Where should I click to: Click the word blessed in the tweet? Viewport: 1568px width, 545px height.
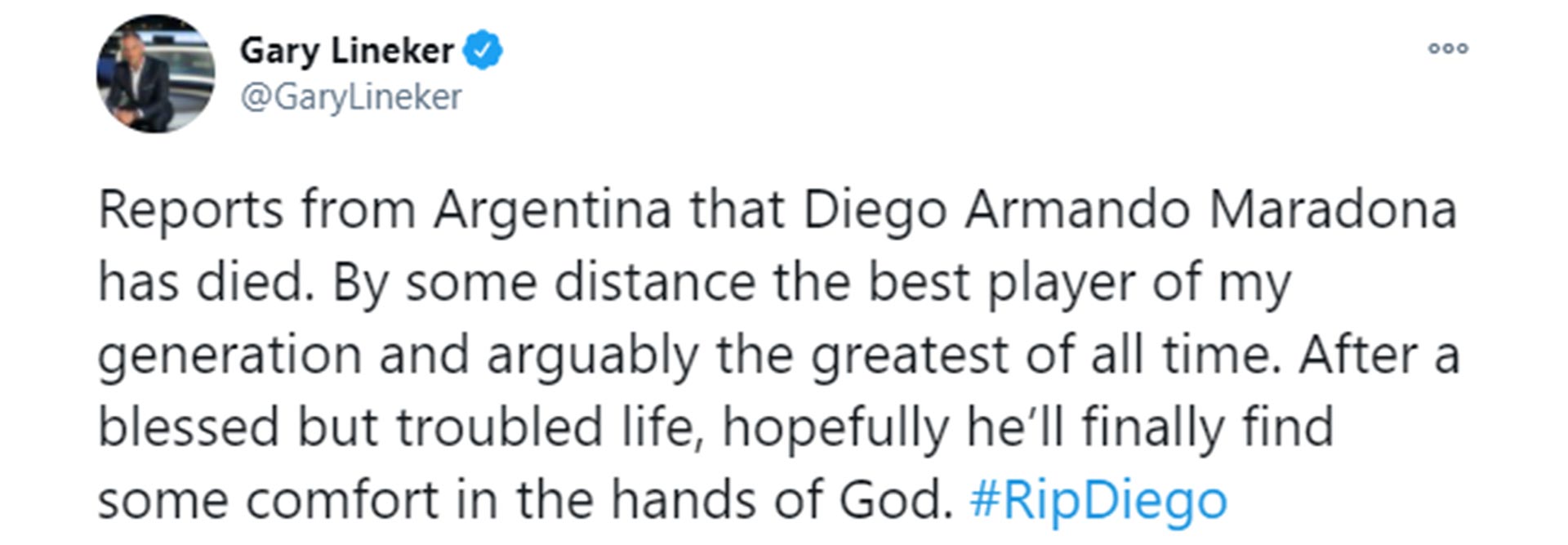click(x=189, y=427)
